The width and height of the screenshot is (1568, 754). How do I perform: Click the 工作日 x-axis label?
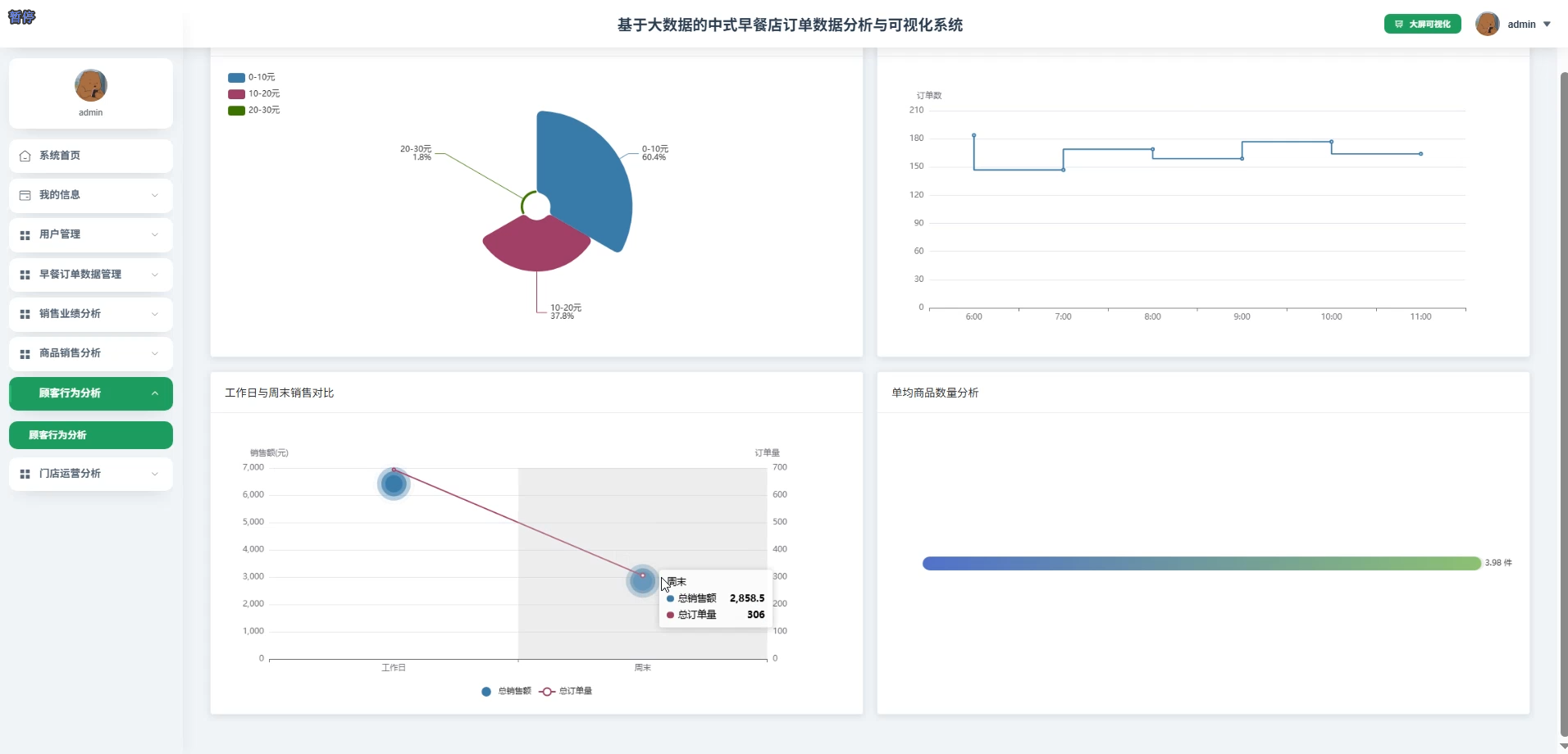pos(394,668)
